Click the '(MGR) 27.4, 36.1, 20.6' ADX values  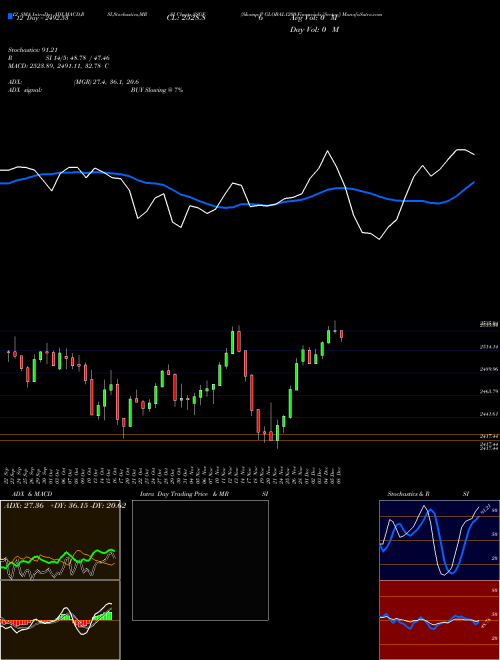point(106,82)
